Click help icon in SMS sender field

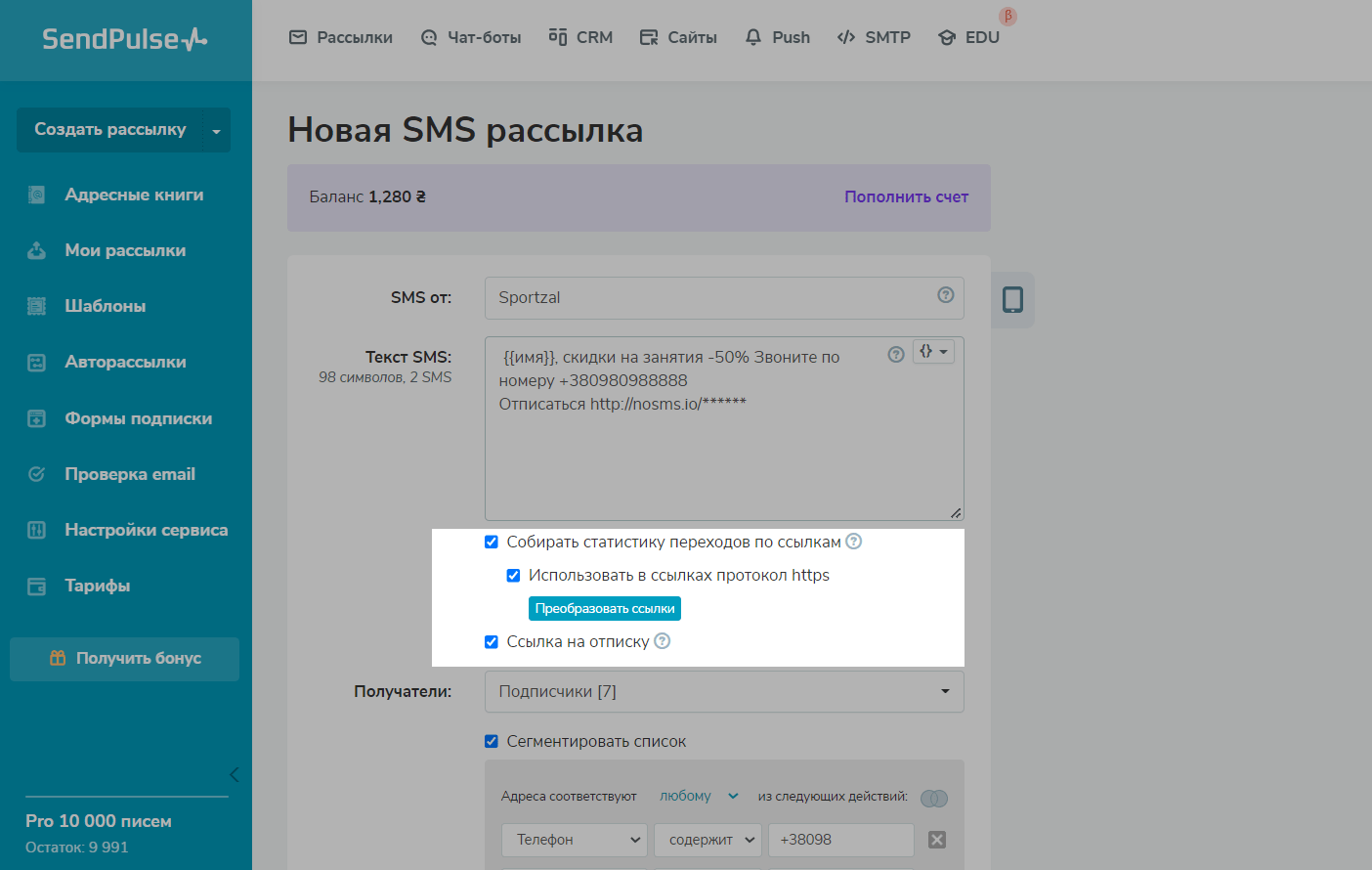pyautogui.click(x=945, y=295)
